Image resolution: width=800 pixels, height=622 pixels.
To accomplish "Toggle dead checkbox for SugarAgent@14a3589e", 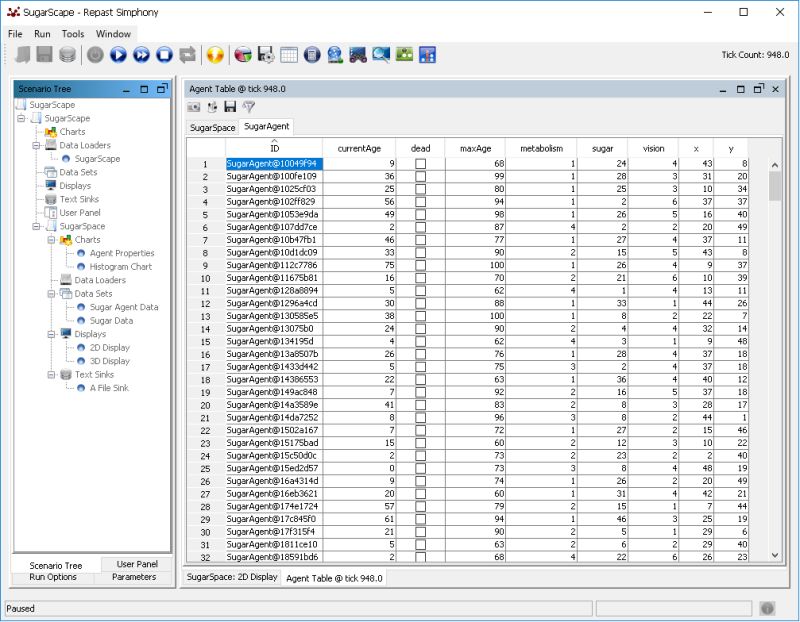I will (x=420, y=405).
